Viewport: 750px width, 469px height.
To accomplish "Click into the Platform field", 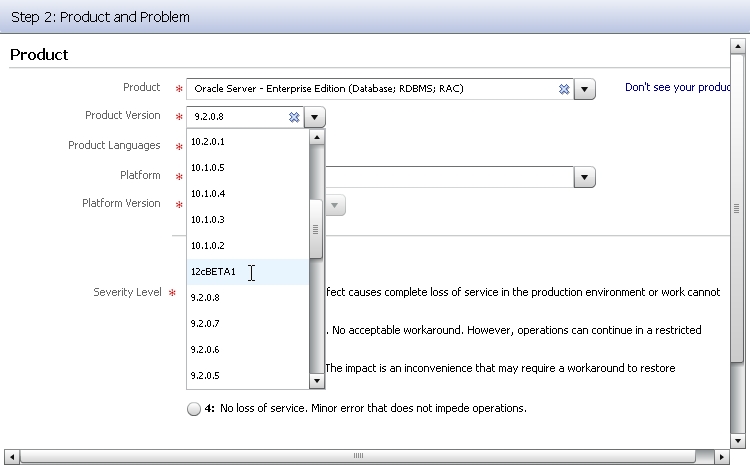I will [x=449, y=177].
